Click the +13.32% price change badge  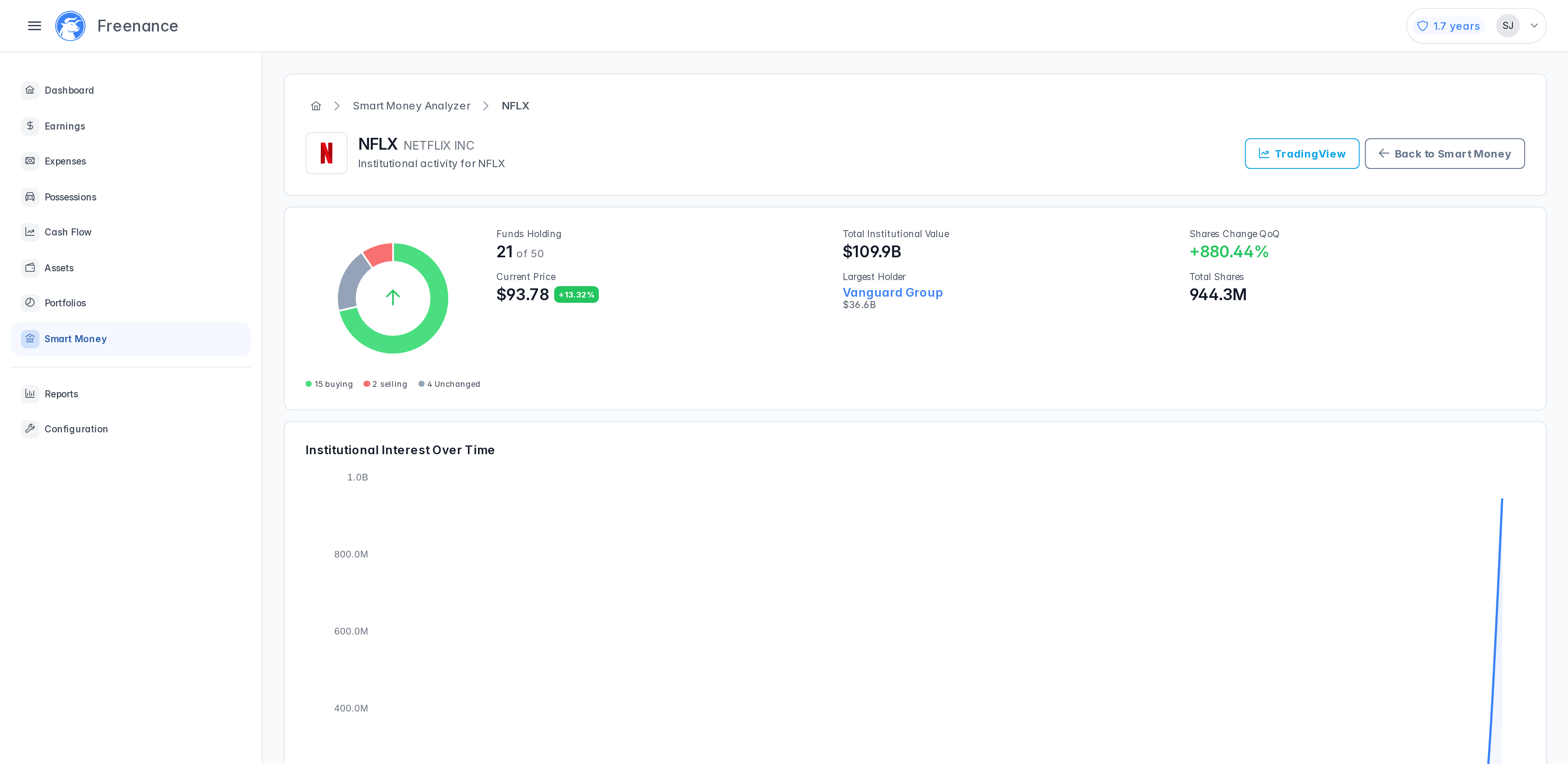click(577, 294)
